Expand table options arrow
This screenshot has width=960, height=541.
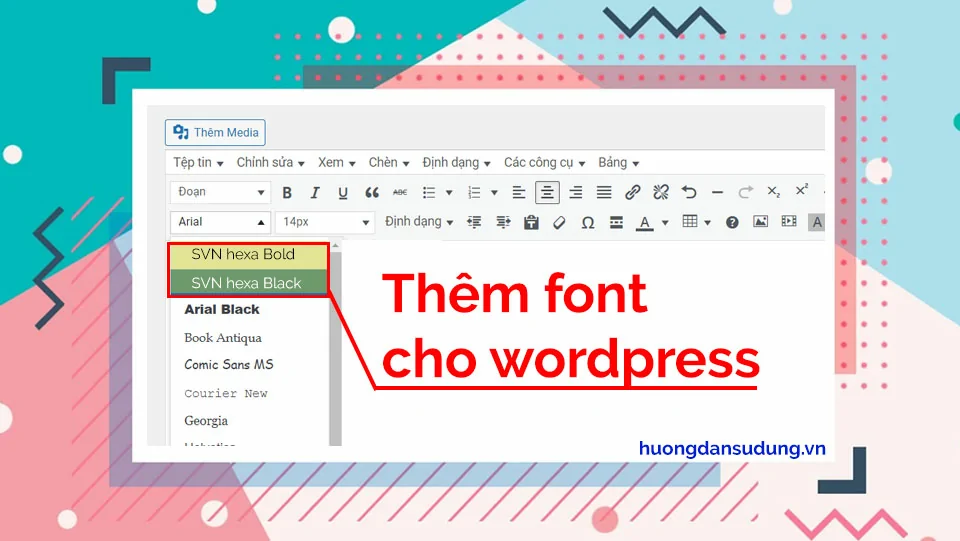click(707, 223)
